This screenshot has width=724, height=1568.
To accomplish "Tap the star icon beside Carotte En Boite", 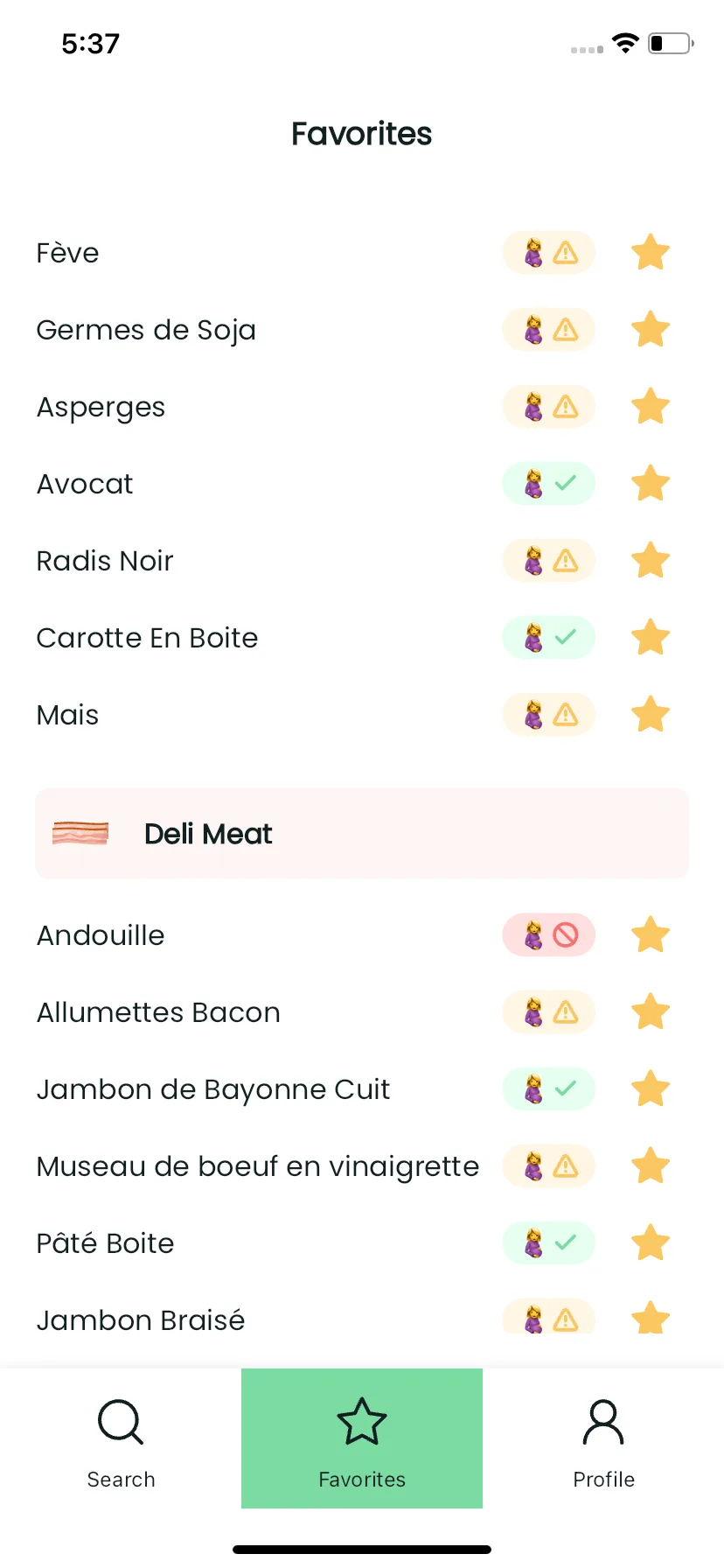I will pos(651,638).
